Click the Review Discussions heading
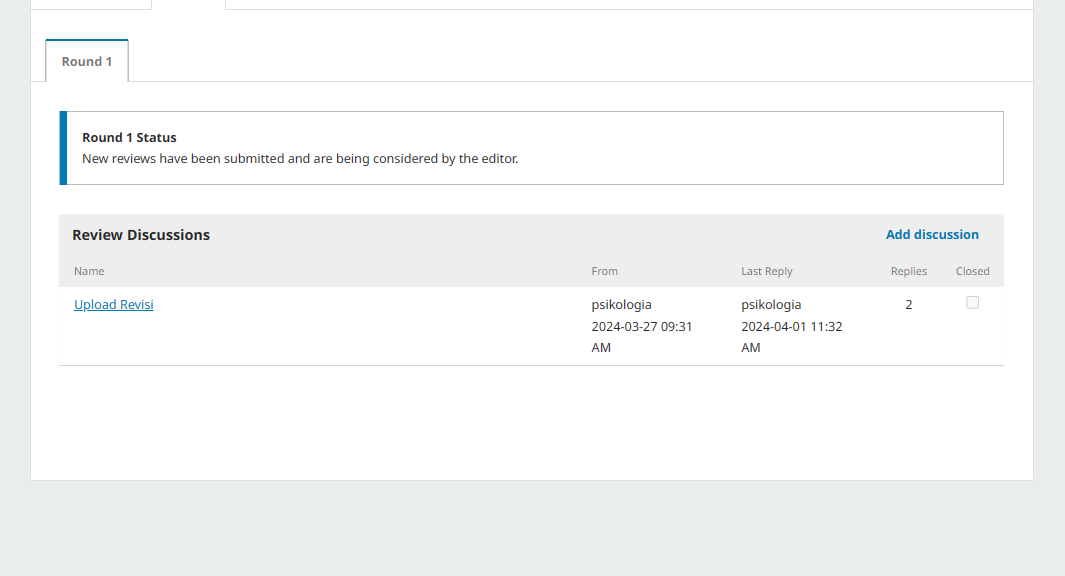Viewport: 1065px width, 576px height. tap(141, 235)
